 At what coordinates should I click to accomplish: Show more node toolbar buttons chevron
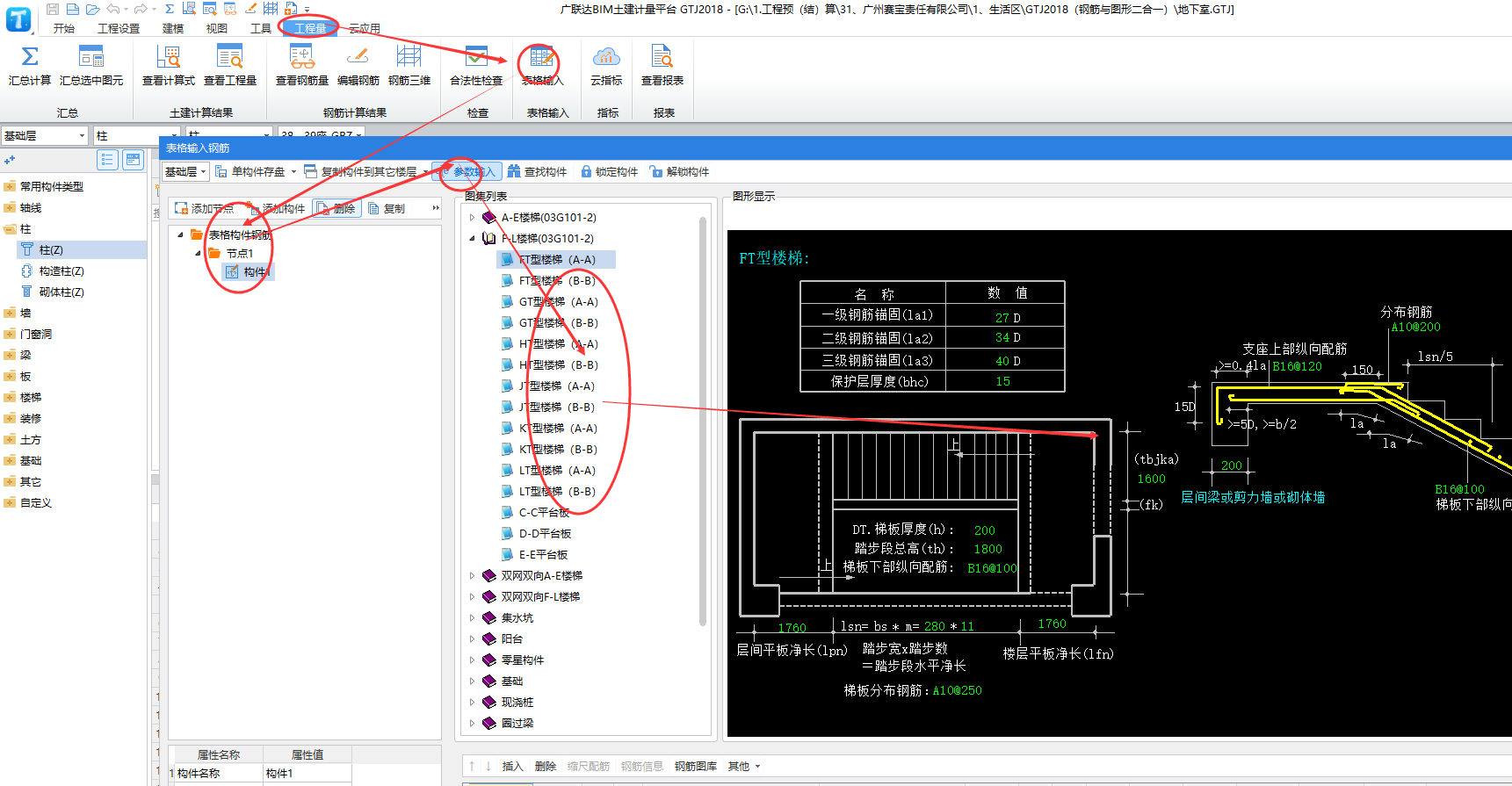pos(435,208)
